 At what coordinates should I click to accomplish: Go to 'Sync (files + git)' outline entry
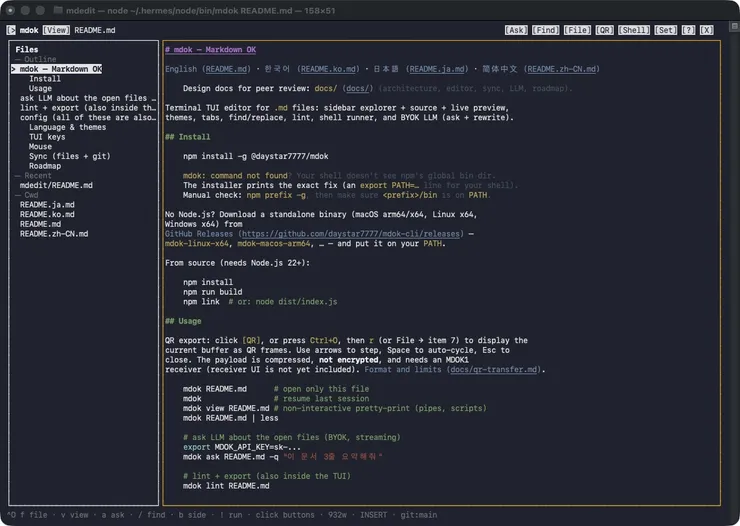[x=69, y=156]
